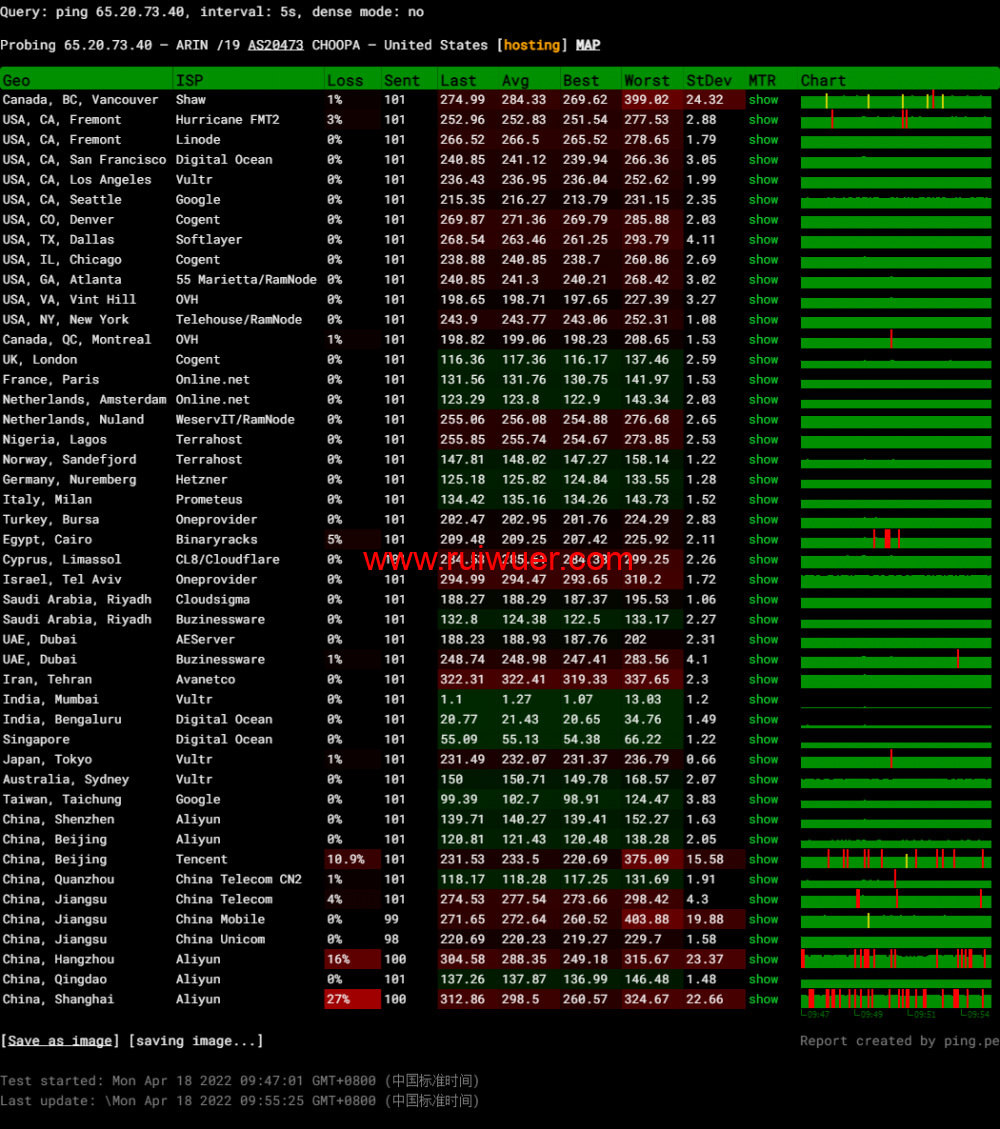Screen dimensions: 1000x1129
Task: Click the StDev column header
Action: 708,80
